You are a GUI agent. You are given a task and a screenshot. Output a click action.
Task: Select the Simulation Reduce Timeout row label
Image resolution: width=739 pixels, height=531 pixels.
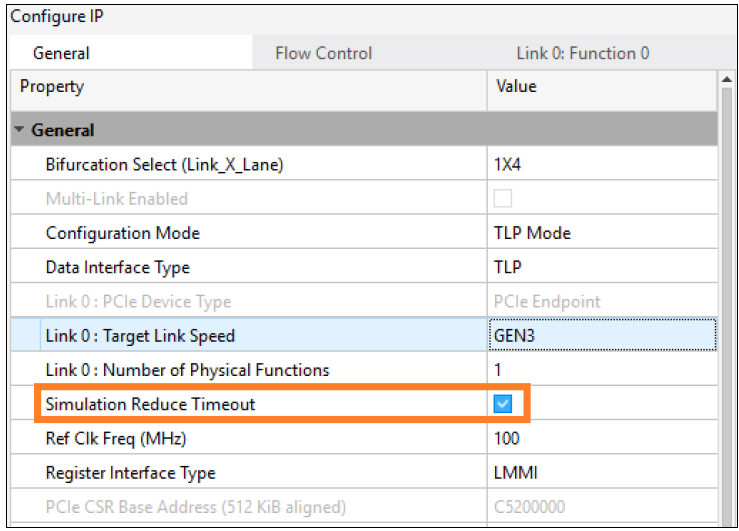point(150,404)
